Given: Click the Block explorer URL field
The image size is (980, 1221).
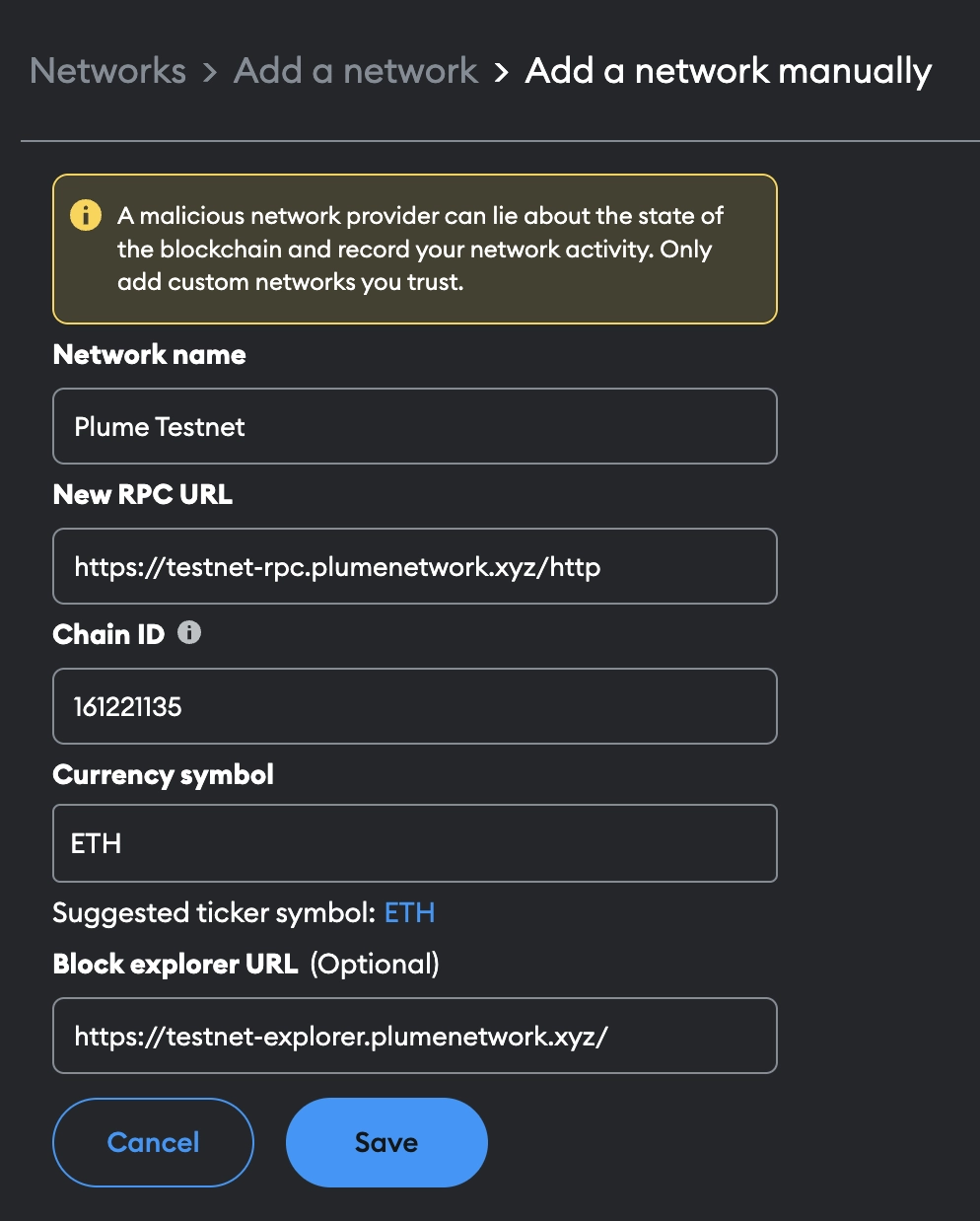Looking at the screenshot, I should (x=414, y=1036).
